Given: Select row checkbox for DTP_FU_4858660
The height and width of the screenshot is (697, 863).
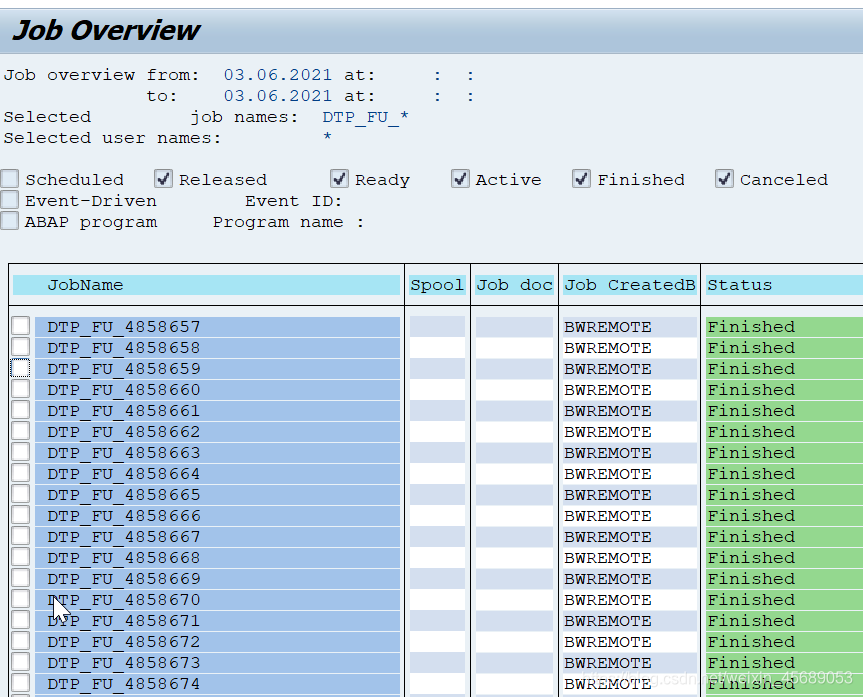Looking at the screenshot, I should [20, 389].
